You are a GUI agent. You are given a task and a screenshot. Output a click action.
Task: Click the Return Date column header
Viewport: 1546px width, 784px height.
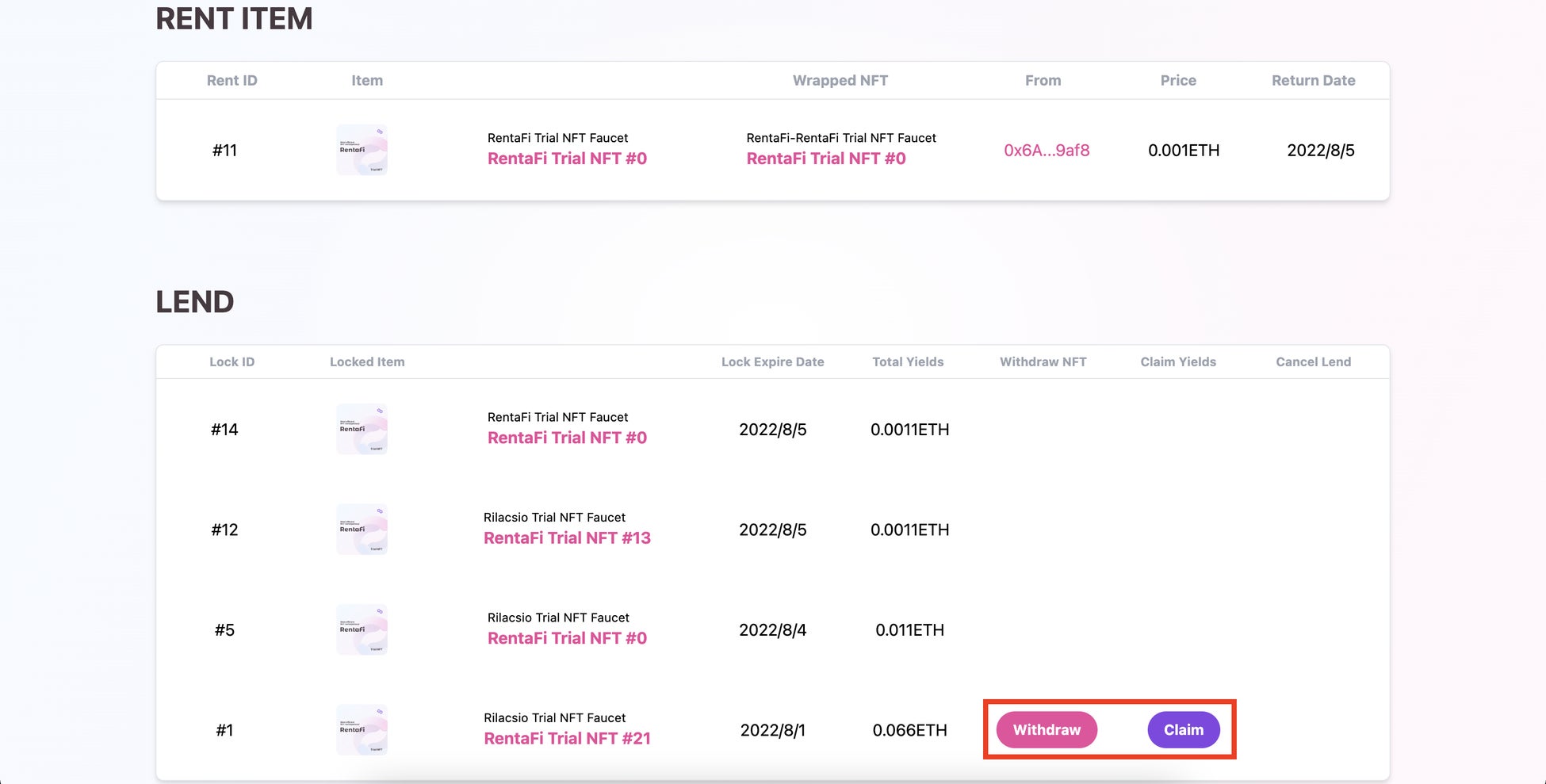click(1313, 80)
